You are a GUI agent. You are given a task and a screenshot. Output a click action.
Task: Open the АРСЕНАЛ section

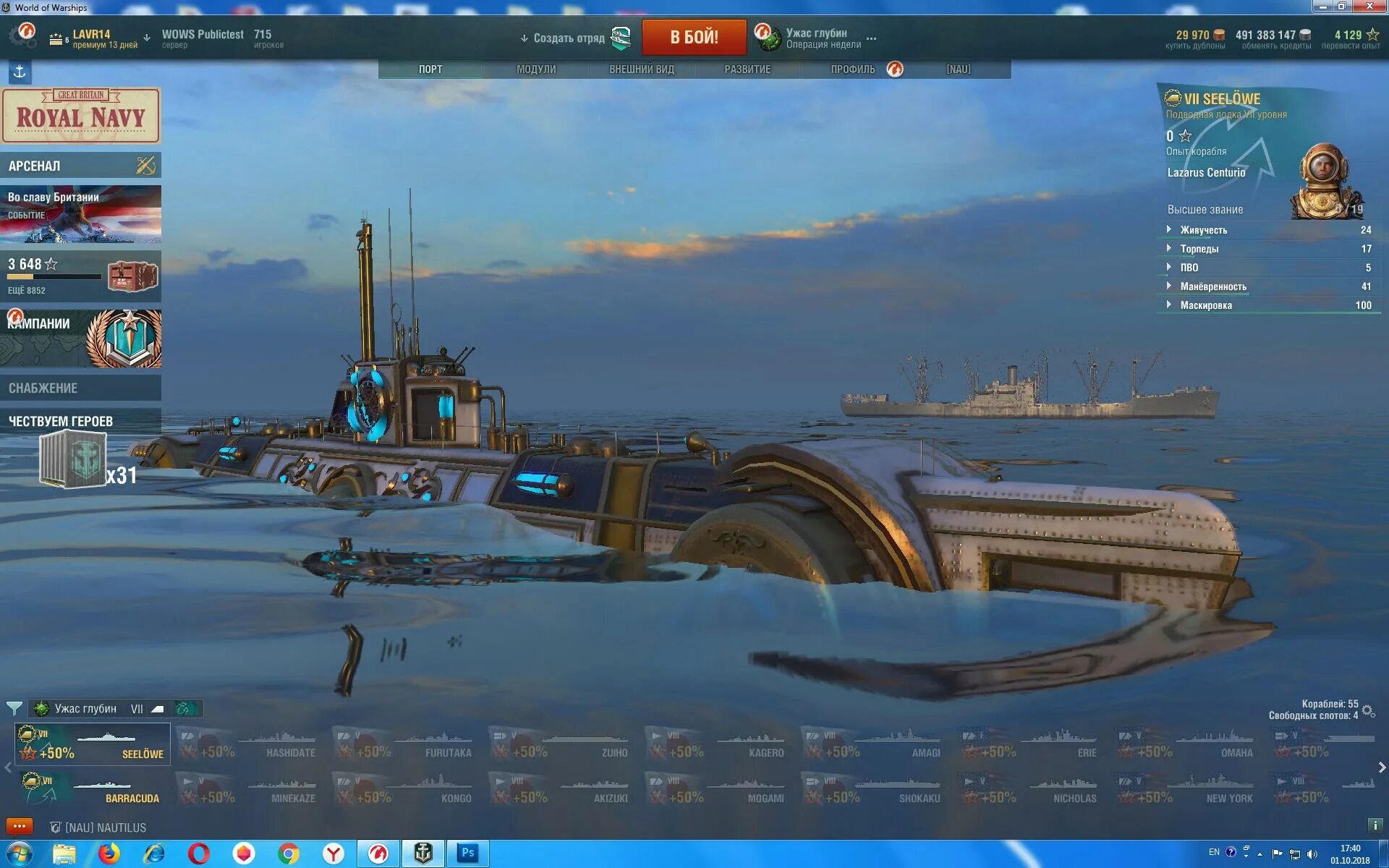point(80,166)
